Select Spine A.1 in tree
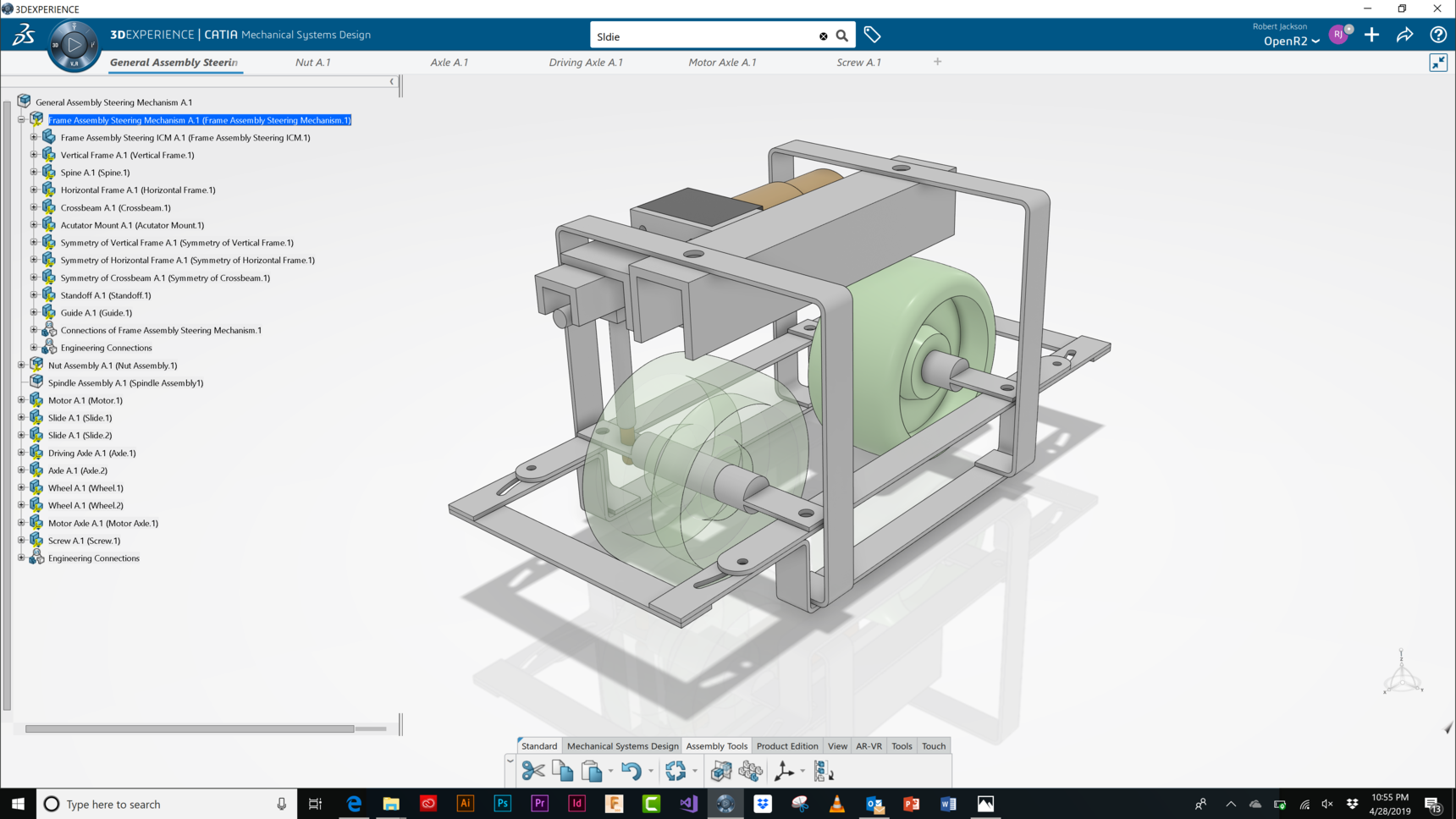Viewport: 1456px width, 819px height. coord(95,173)
